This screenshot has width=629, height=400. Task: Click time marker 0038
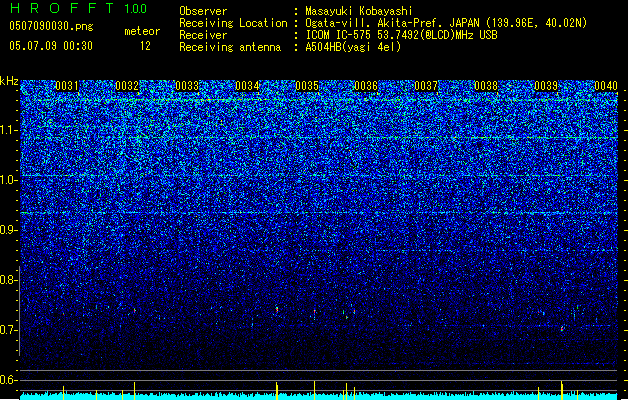(x=486, y=86)
